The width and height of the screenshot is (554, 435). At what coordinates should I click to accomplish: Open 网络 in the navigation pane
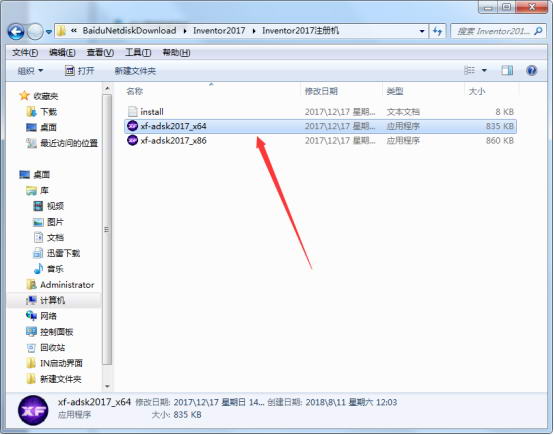click(x=48, y=316)
